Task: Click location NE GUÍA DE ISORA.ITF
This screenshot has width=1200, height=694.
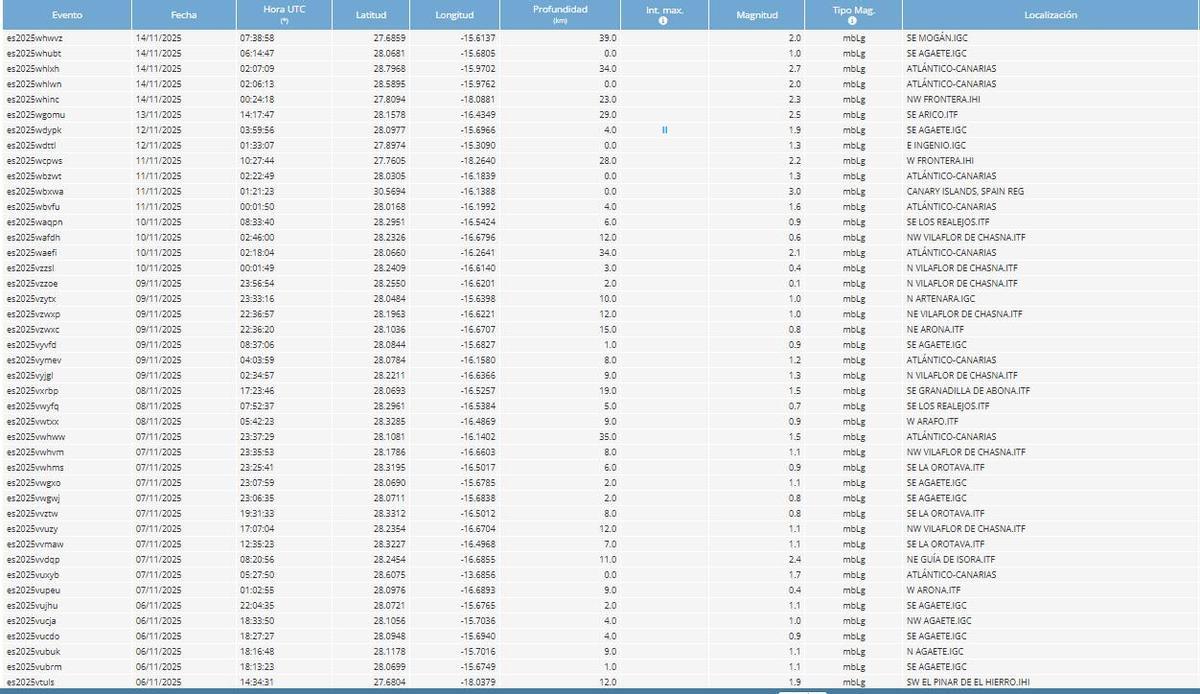Action: 950,559
